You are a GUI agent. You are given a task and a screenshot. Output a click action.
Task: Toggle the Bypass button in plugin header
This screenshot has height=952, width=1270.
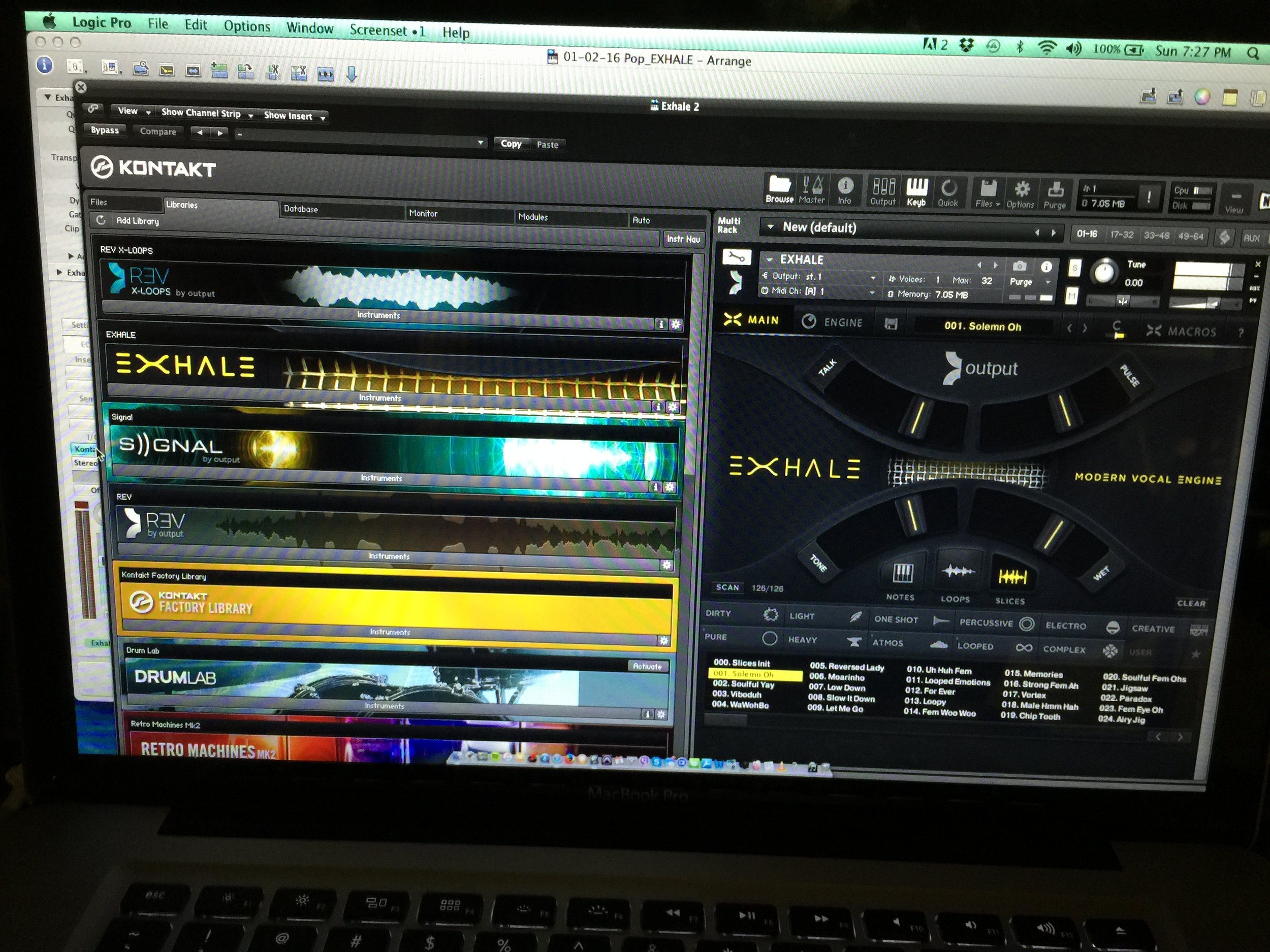(x=105, y=130)
